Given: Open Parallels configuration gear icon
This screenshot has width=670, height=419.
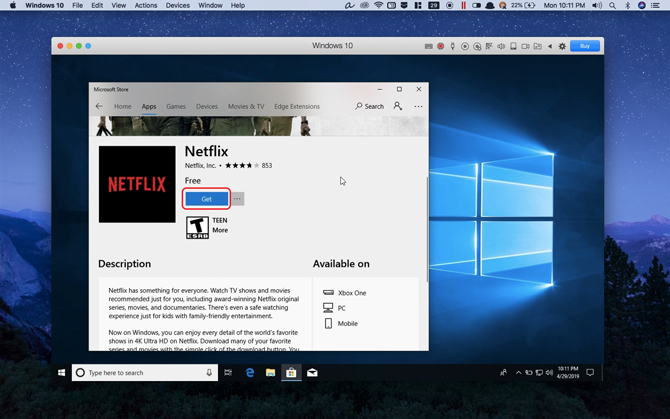Looking at the screenshot, I should coord(562,46).
